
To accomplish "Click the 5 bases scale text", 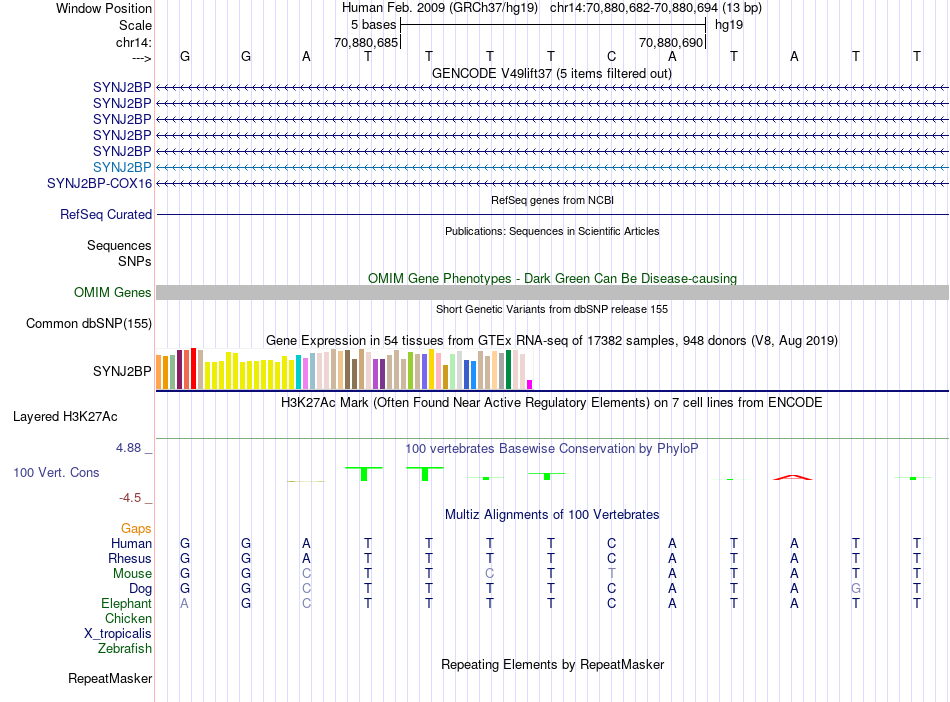I will click(x=373, y=25).
